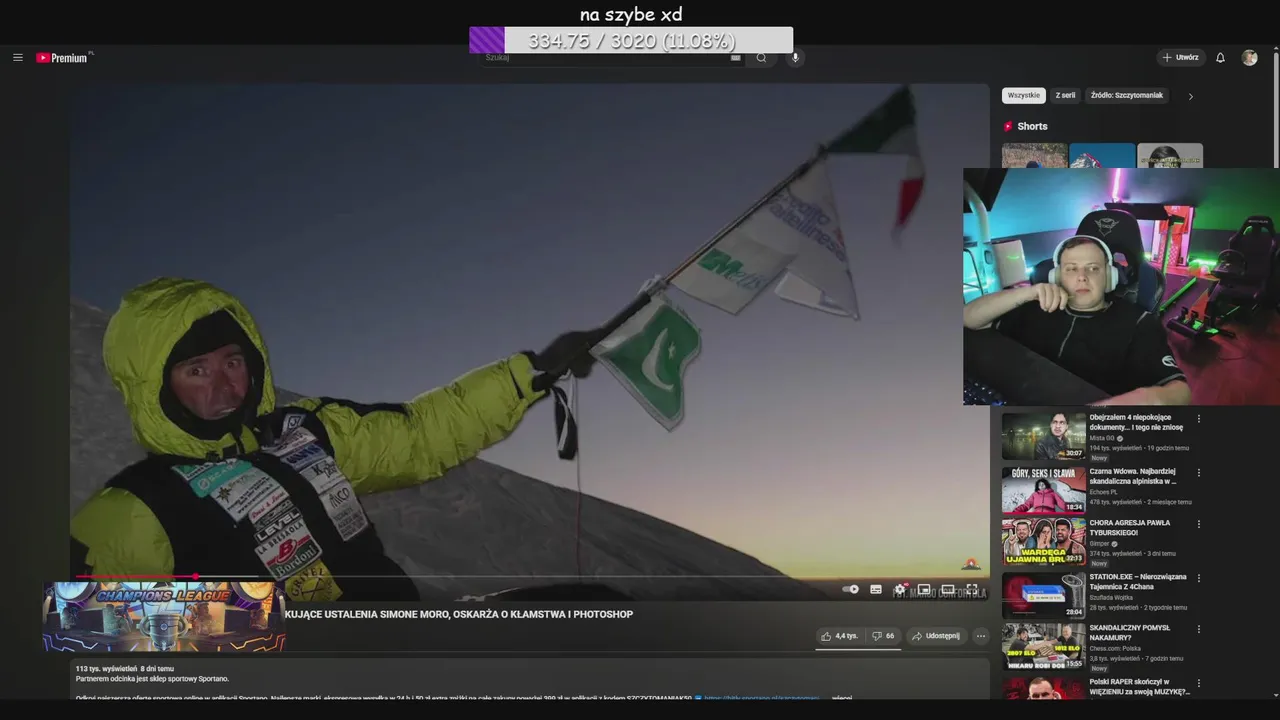Image resolution: width=1280 pixels, height=720 pixels.
Task: Show more filter chips with right arrow
Action: (1190, 96)
